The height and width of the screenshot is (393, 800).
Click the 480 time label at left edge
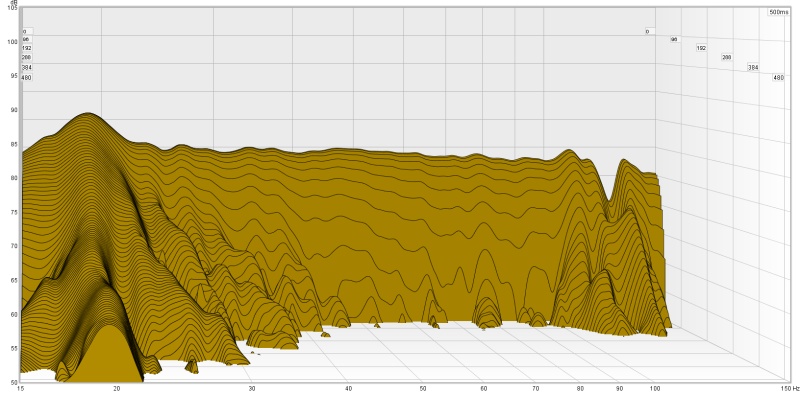coord(27,78)
